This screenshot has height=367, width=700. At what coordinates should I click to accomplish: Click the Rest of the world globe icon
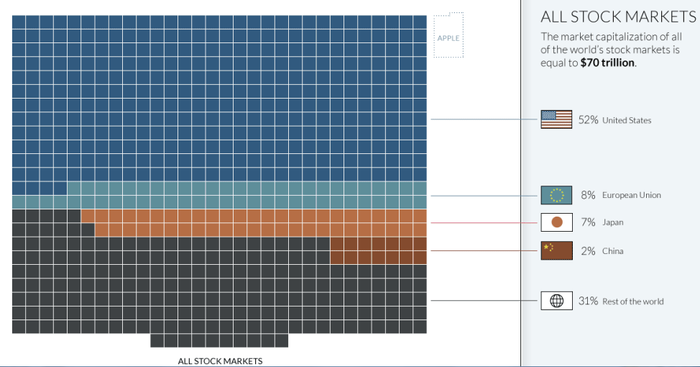(x=556, y=301)
